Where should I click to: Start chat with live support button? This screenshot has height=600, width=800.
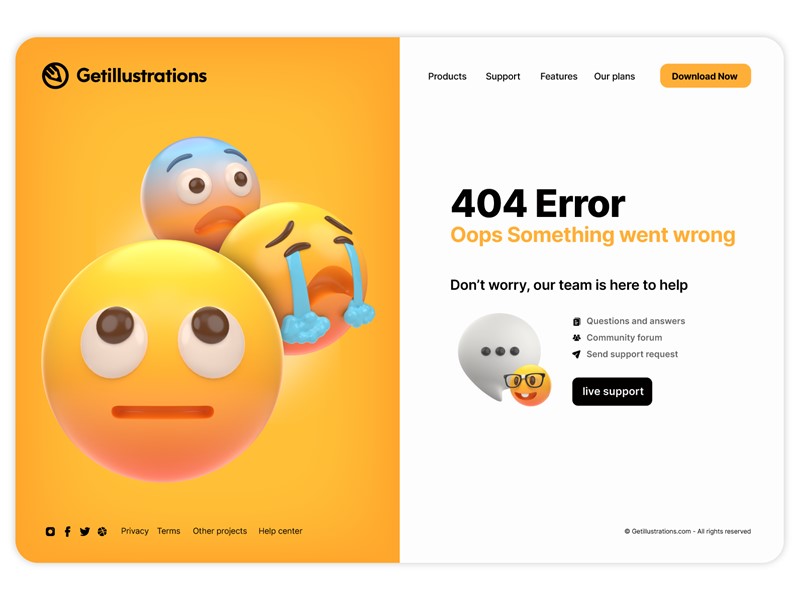[x=612, y=391]
